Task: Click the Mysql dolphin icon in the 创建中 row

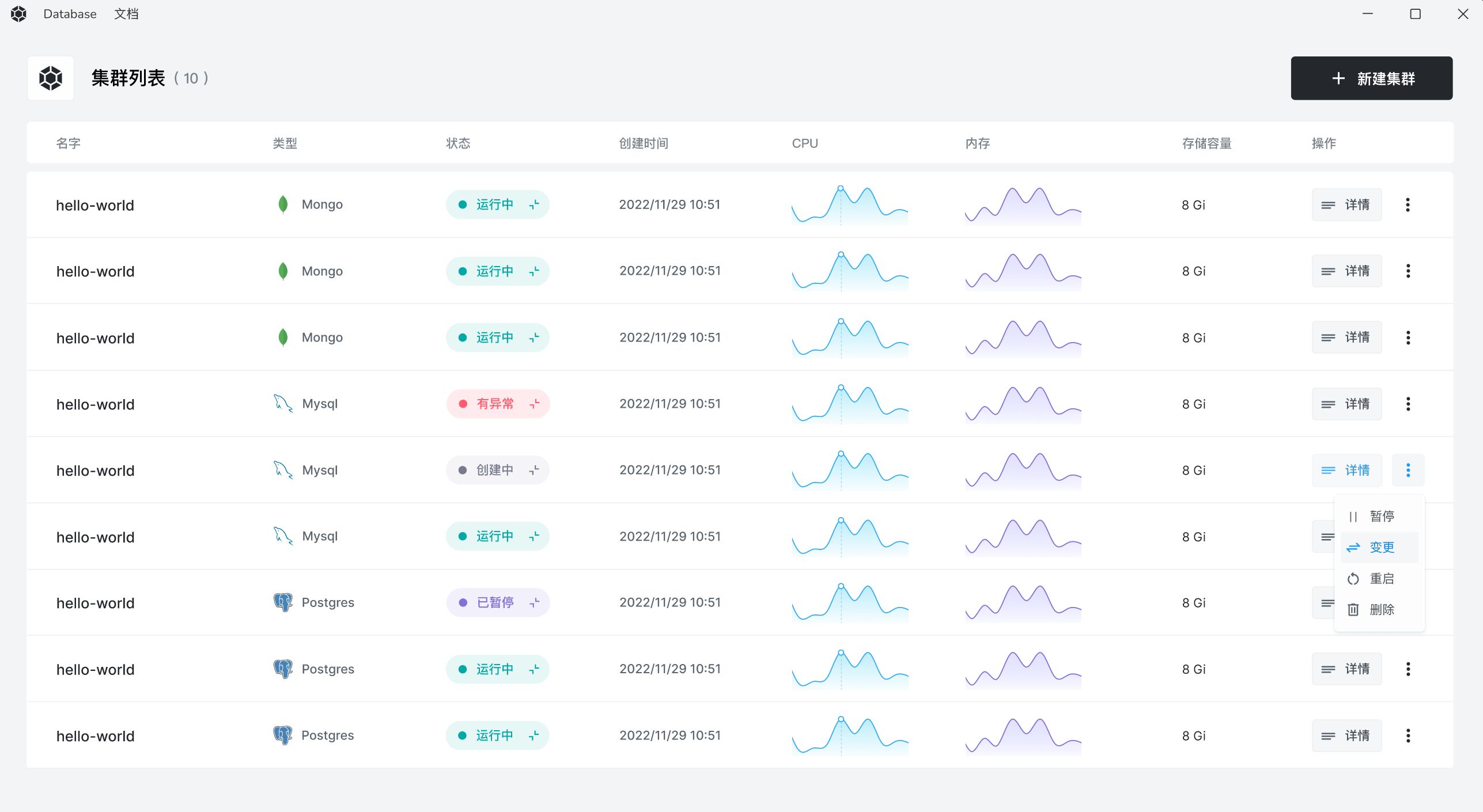Action: [x=283, y=470]
